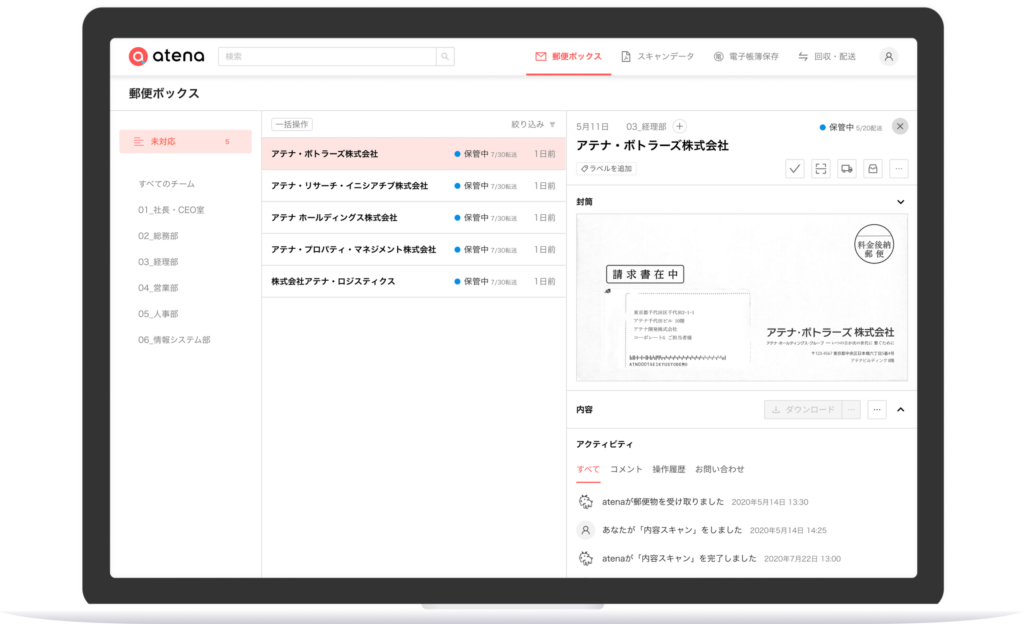This screenshot has height=624, width=1024.
Task: Click the 検索 search input field
Action: point(327,57)
